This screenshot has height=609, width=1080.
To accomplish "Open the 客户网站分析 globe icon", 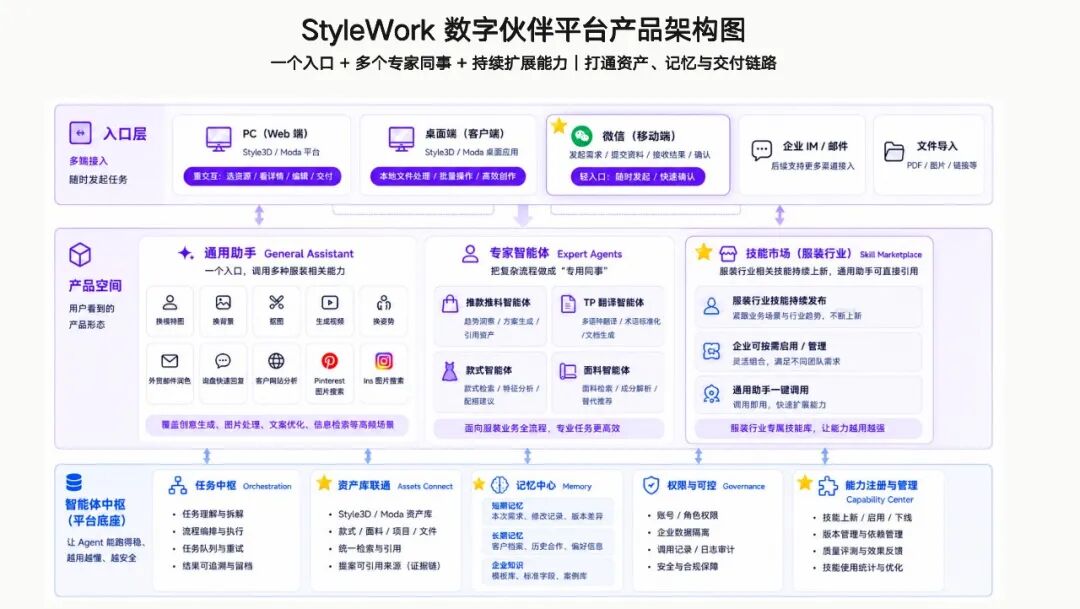I will (276, 361).
